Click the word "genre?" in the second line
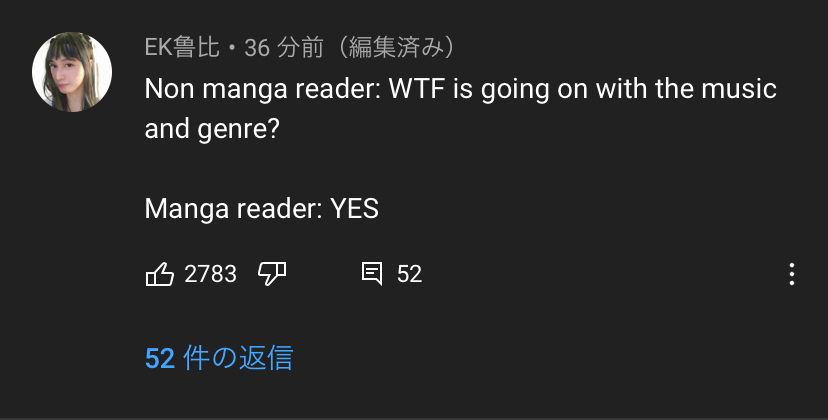The image size is (828, 420). [238, 130]
